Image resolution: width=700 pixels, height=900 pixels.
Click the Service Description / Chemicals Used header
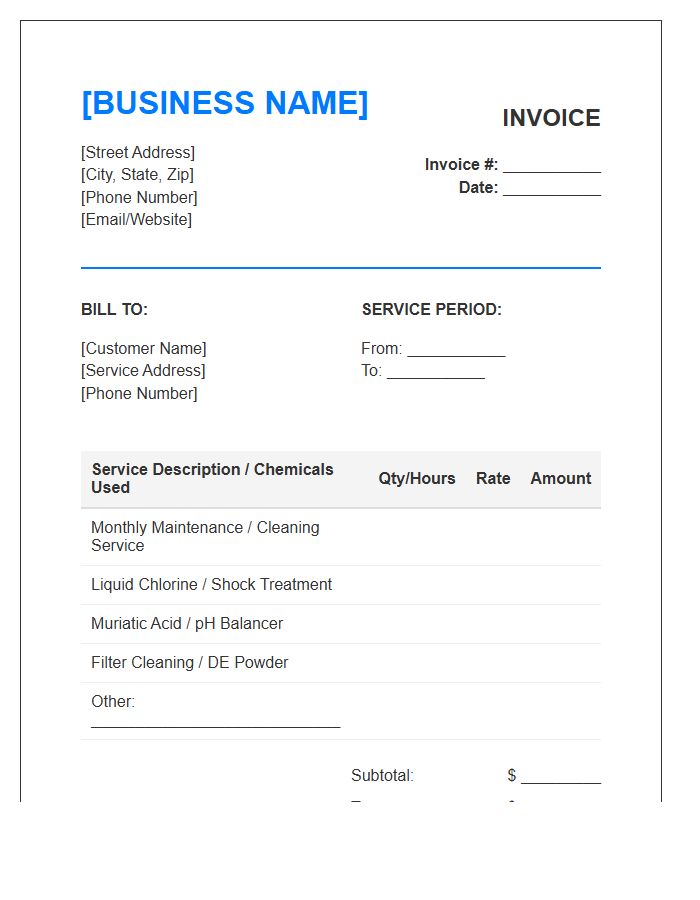(212, 479)
